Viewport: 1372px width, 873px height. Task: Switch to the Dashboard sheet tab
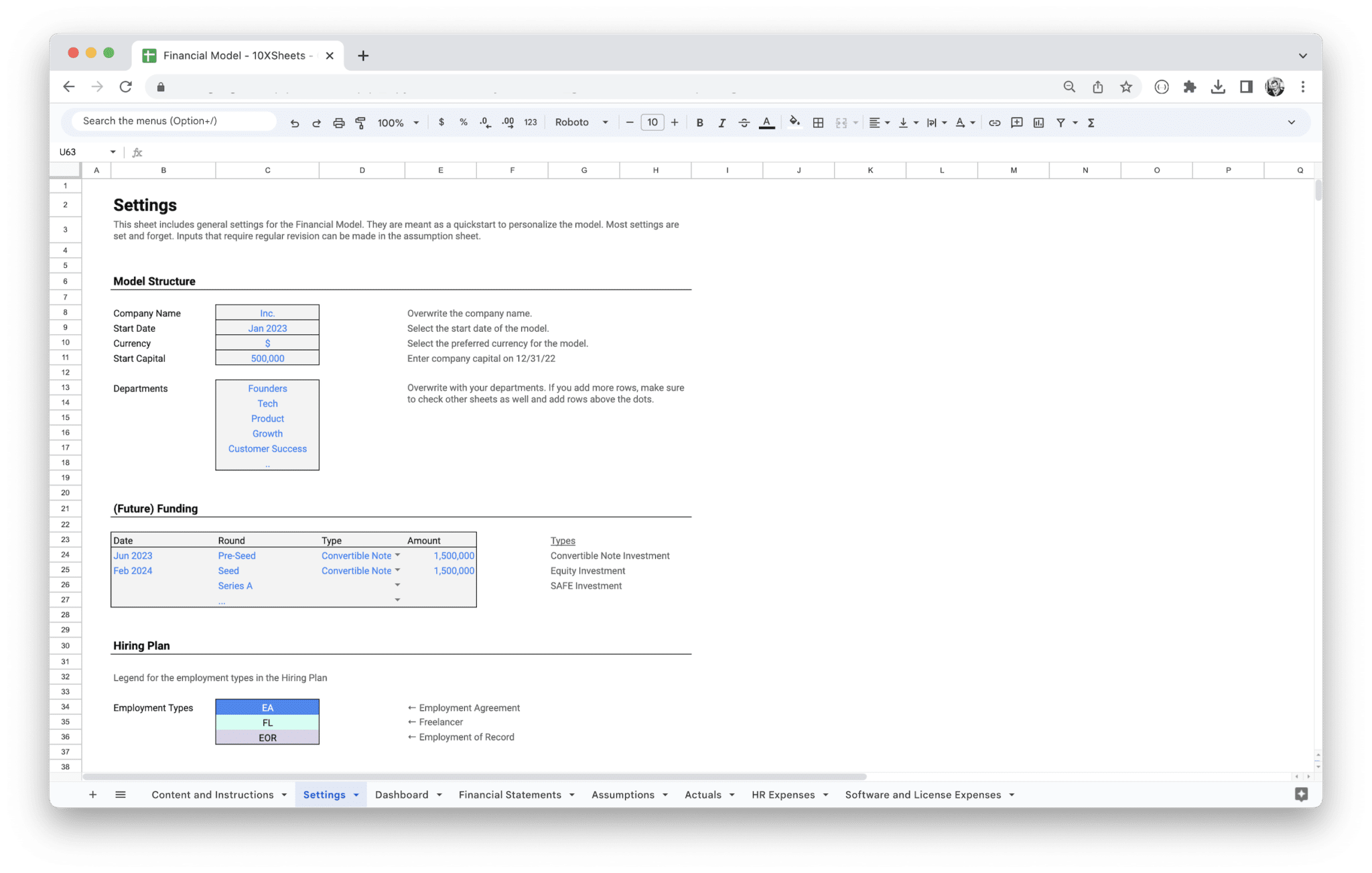tap(401, 795)
